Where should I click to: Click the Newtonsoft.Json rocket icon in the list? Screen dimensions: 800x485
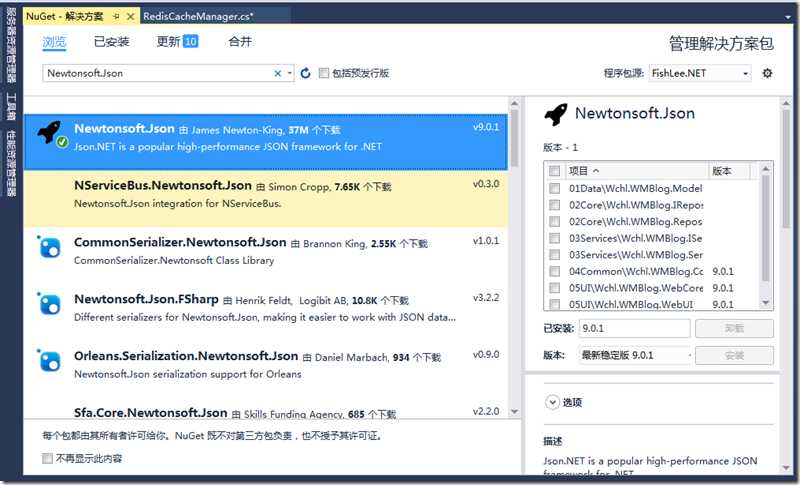49,132
